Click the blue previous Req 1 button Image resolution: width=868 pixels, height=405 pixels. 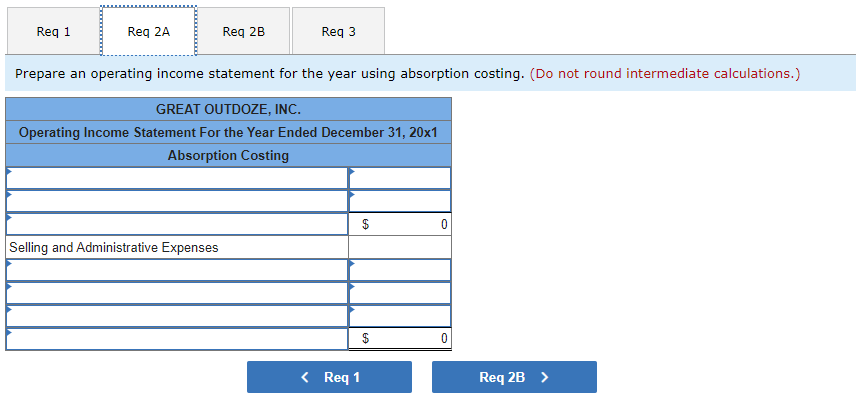(329, 377)
